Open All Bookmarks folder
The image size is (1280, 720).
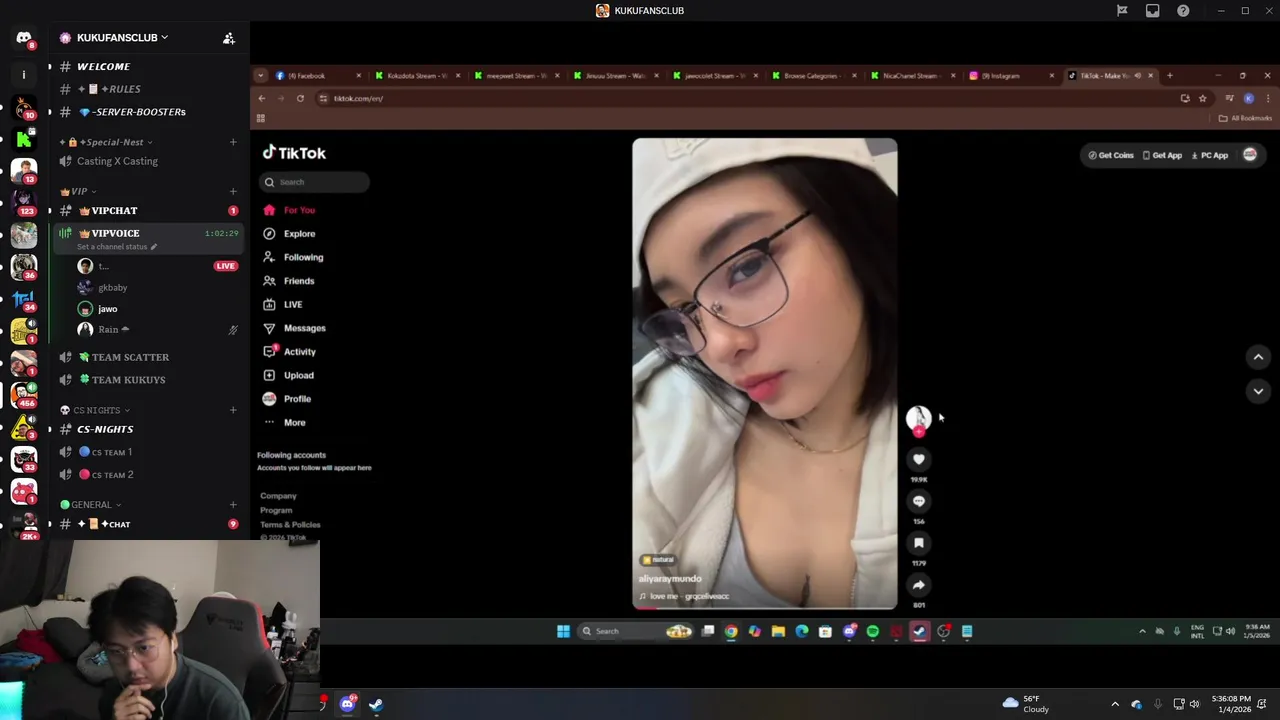(1244, 118)
